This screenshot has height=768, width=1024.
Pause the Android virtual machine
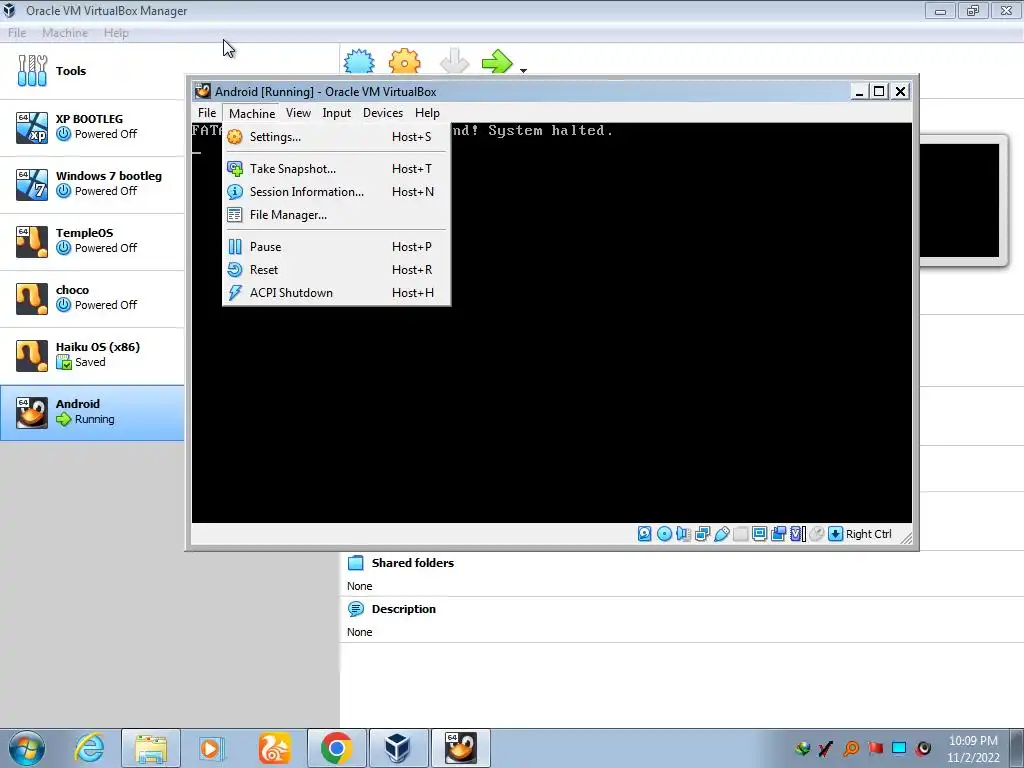pos(336,247)
